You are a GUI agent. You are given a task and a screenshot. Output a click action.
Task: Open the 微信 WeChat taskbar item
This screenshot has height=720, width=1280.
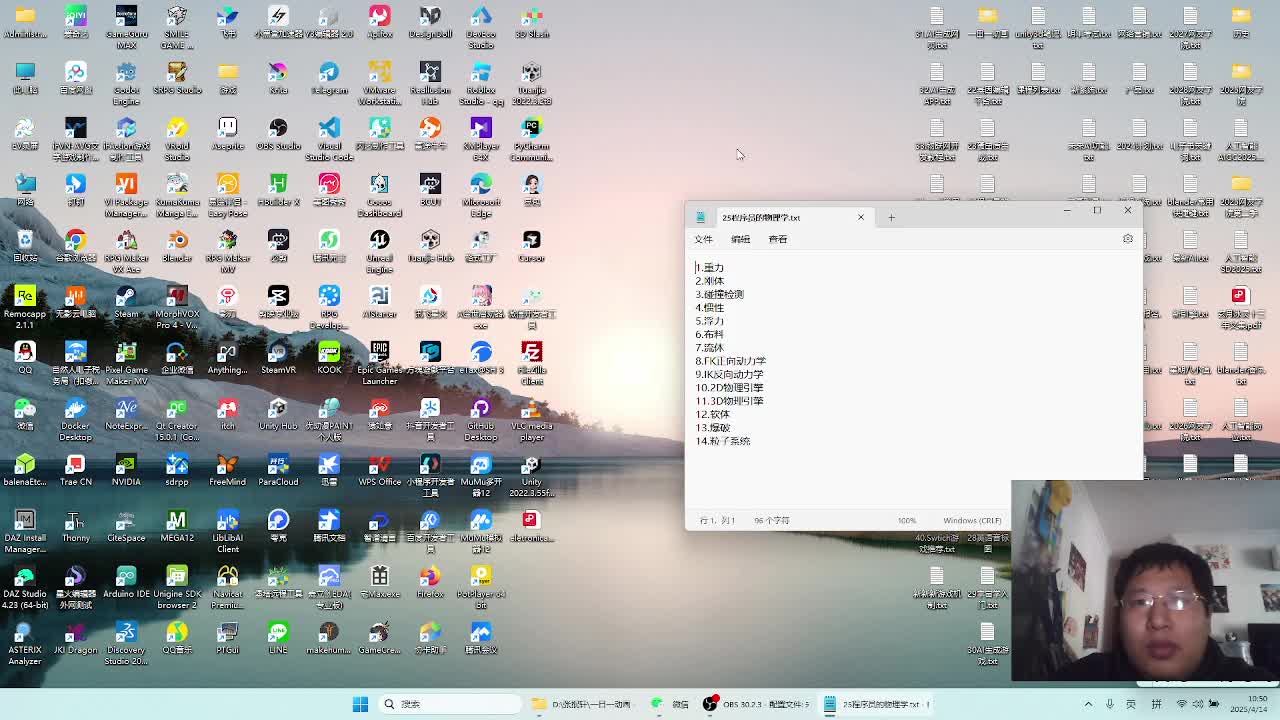click(x=670, y=704)
